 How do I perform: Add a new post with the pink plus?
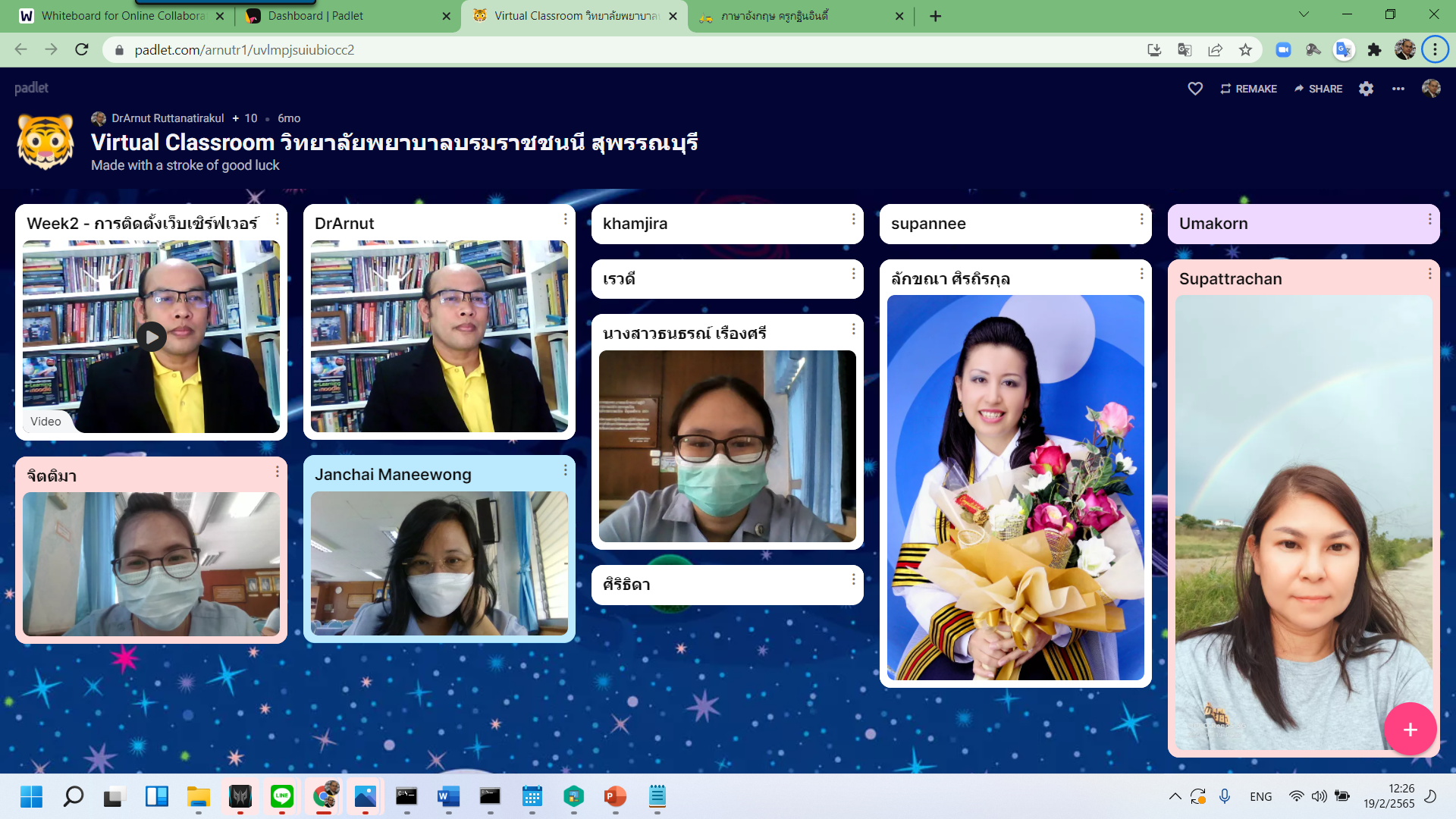point(1410,729)
